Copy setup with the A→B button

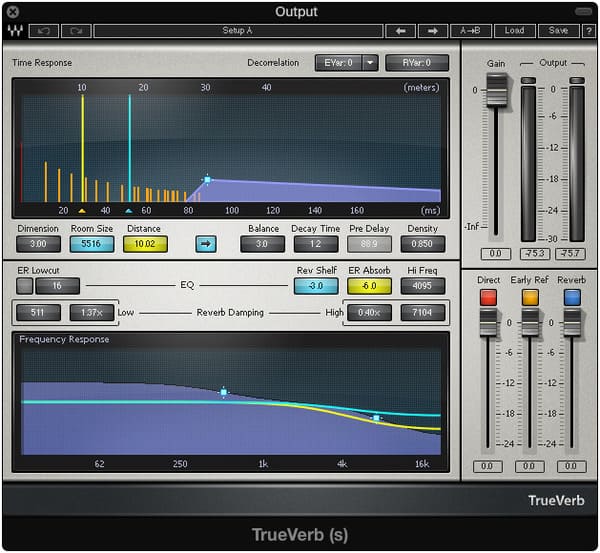(470, 31)
